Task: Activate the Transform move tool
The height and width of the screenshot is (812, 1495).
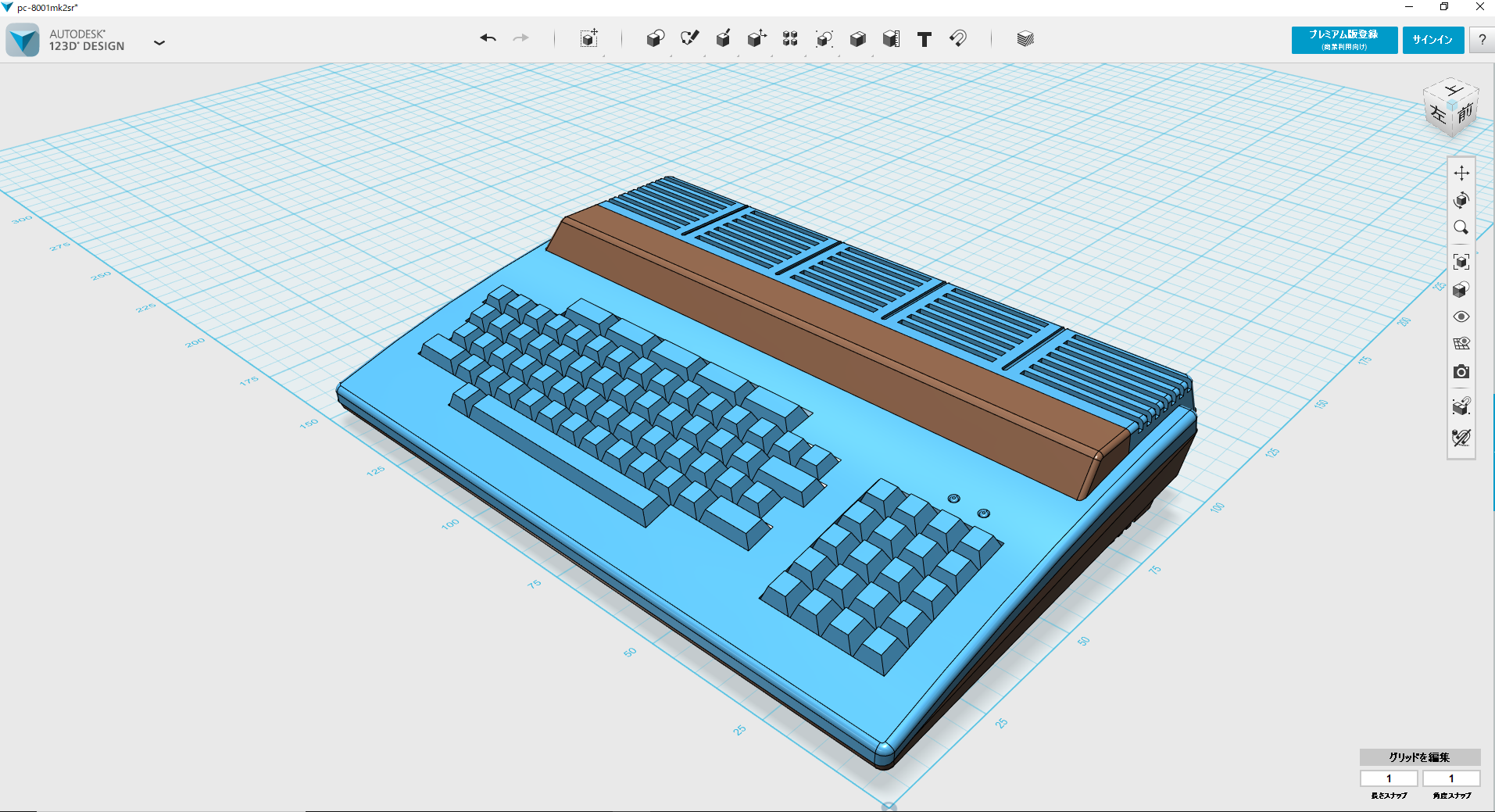Action: pyautogui.click(x=1461, y=173)
